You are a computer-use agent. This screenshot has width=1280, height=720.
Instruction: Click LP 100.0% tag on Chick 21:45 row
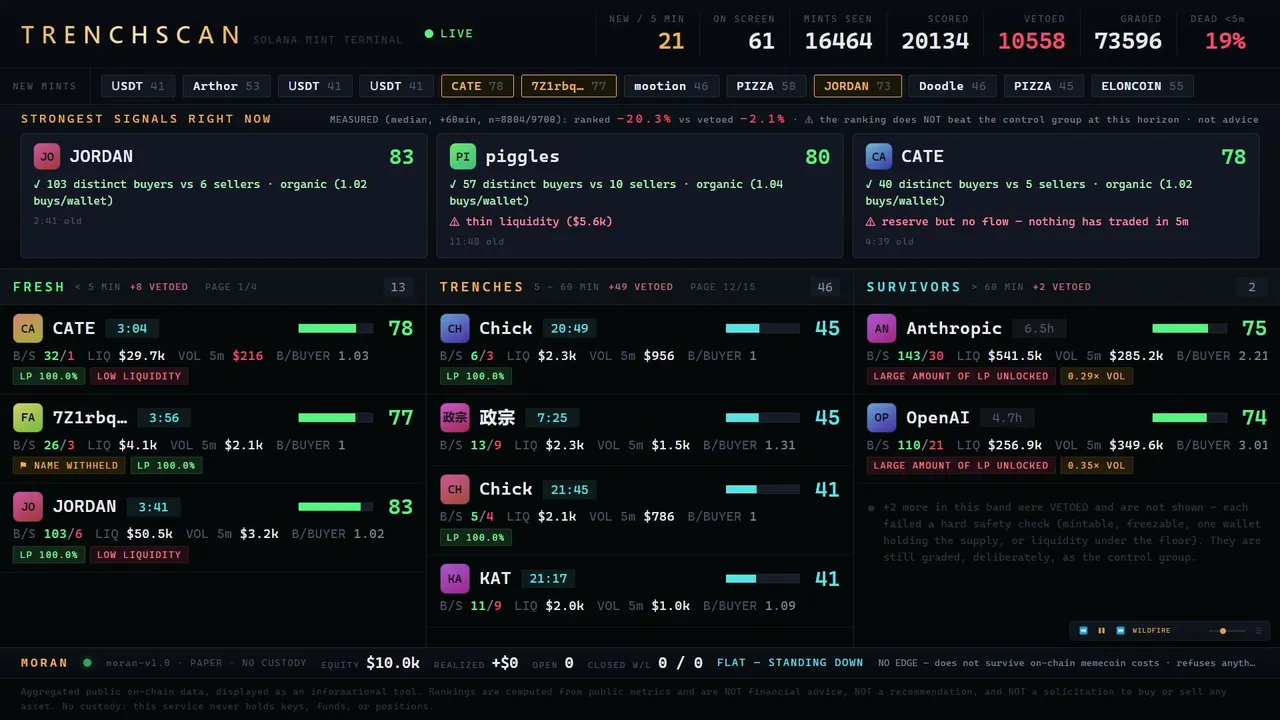tap(476, 537)
